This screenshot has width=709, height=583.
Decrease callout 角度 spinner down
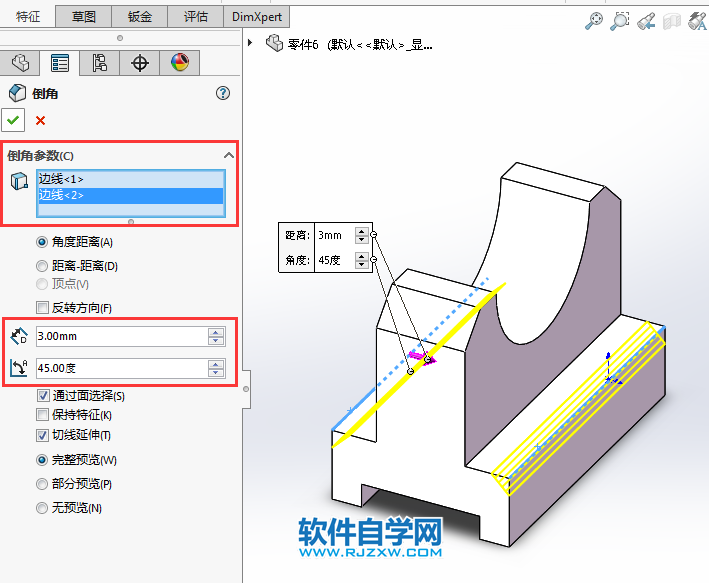(361, 264)
